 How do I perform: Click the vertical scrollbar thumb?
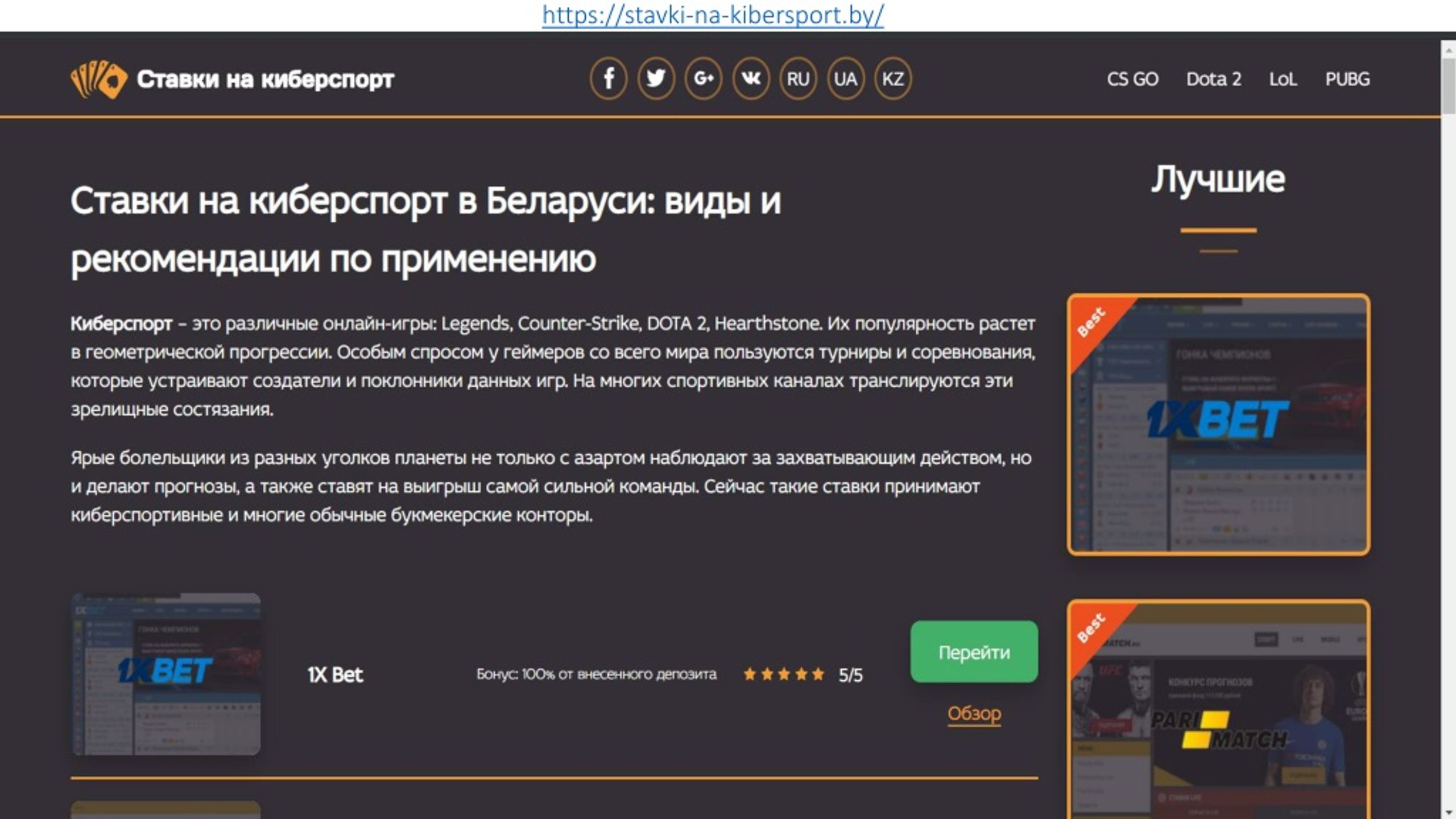click(x=1449, y=86)
